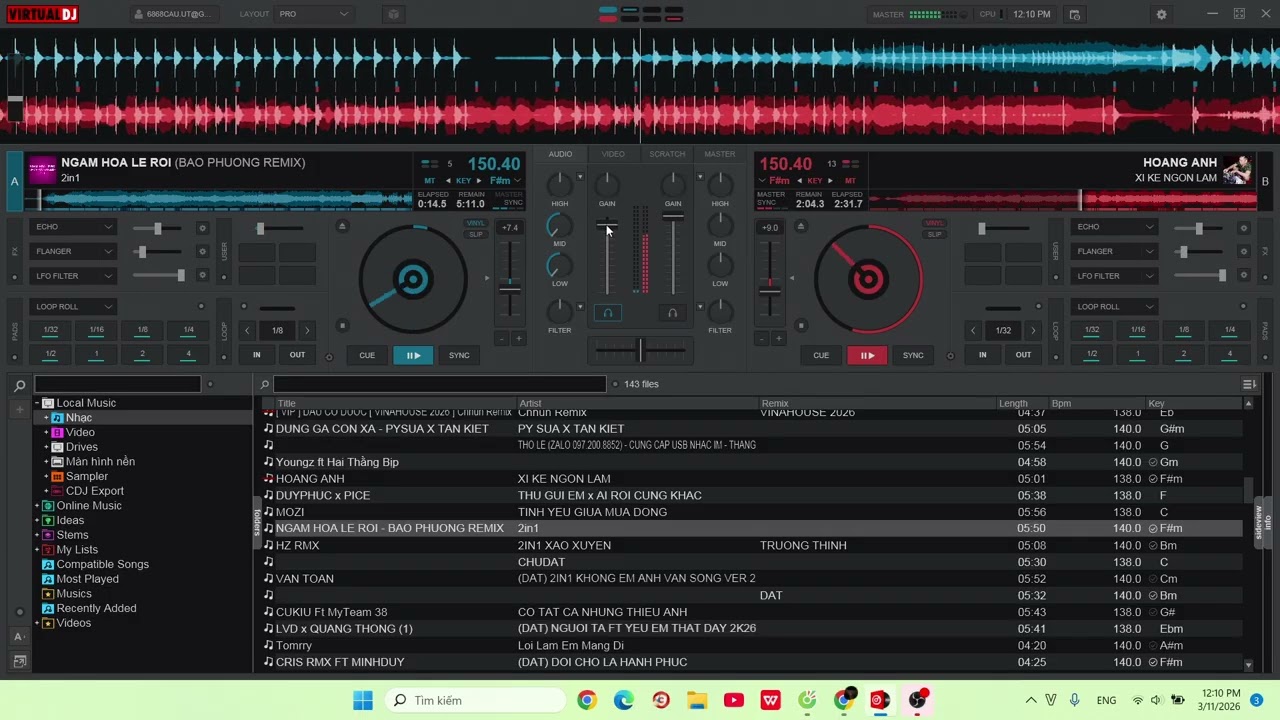Open File Explorer from the taskbar

click(697, 700)
